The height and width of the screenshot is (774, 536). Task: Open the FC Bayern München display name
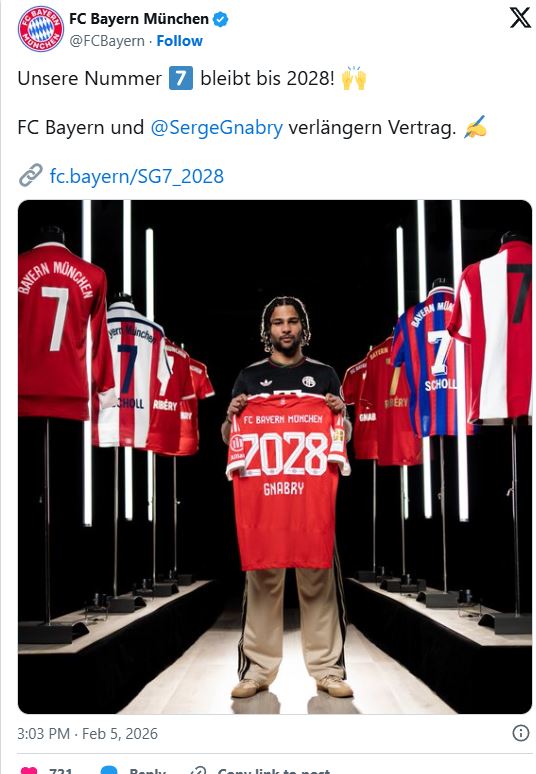[x=139, y=19]
